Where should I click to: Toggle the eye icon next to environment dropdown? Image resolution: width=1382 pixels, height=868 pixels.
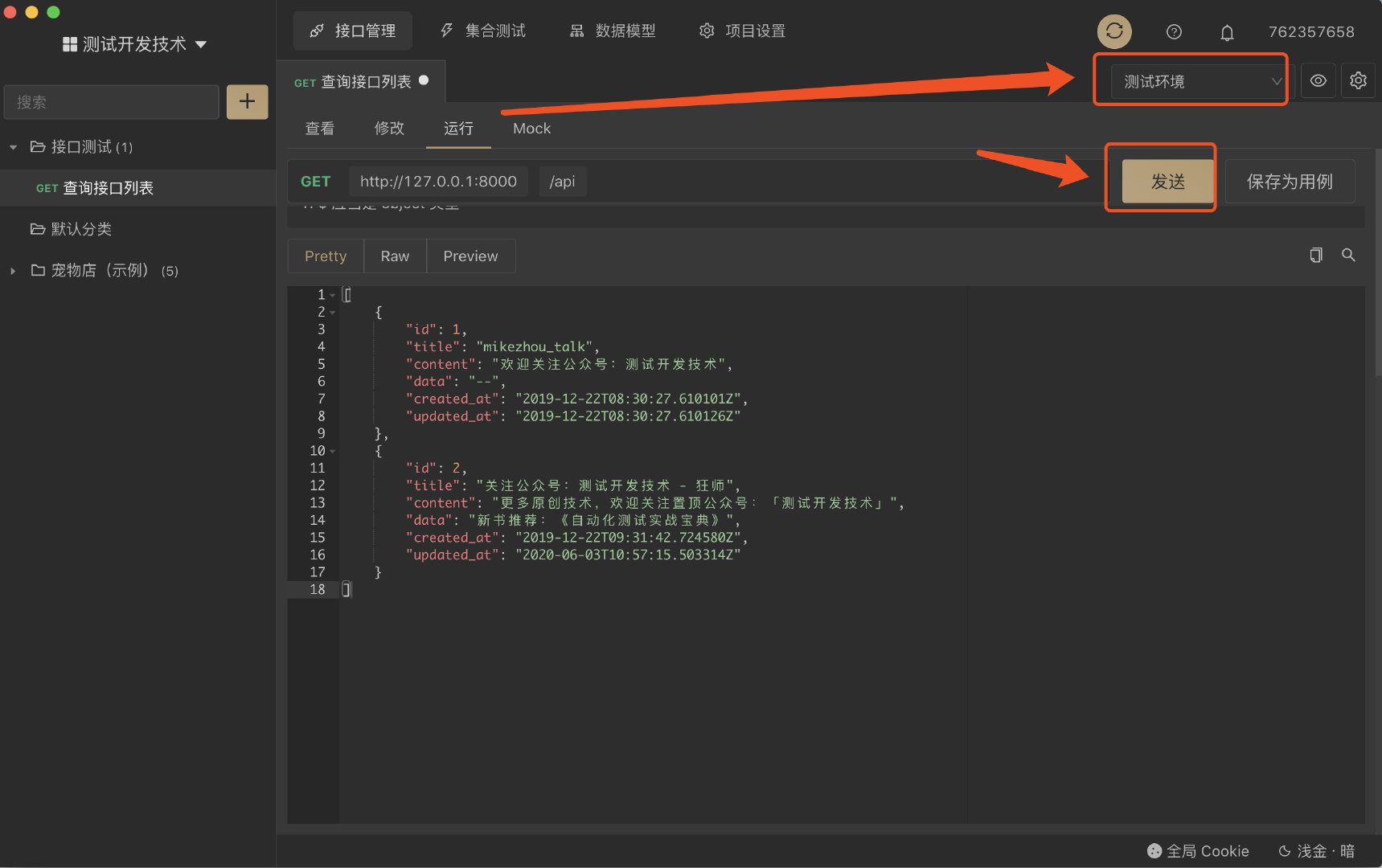[x=1318, y=80]
